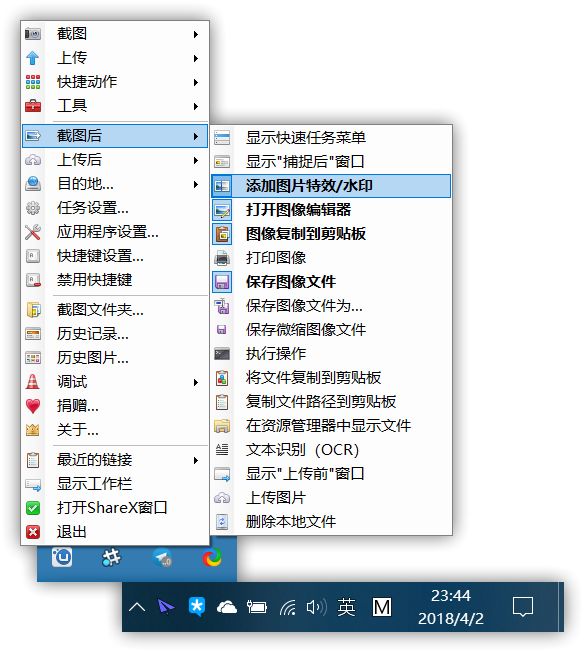Click the red X icon for 退出
This screenshot has width=584, height=652.
coord(33,532)
